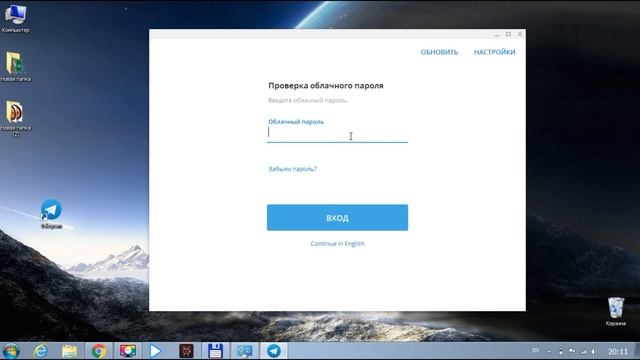Click the 20:11 system clock
Screen dimensions: 640x360
[618, 351]
